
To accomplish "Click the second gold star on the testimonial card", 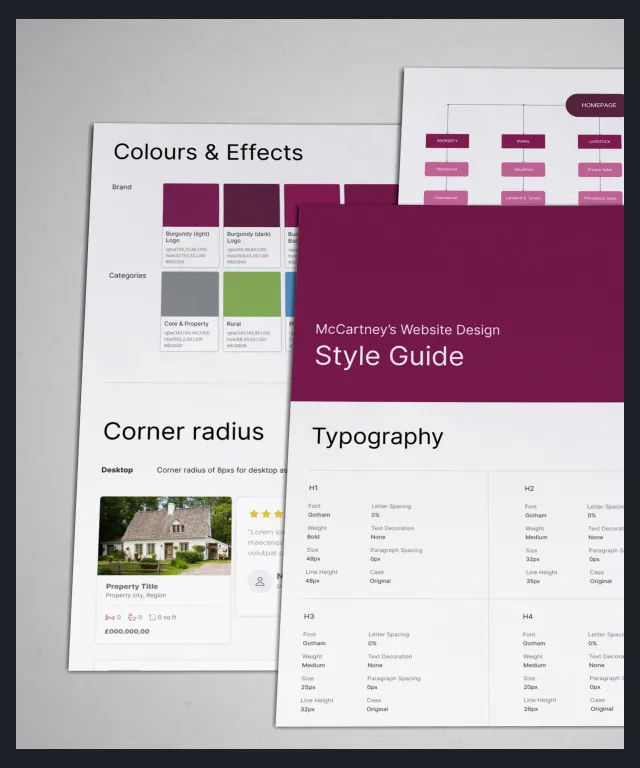I will pos(266,514).
